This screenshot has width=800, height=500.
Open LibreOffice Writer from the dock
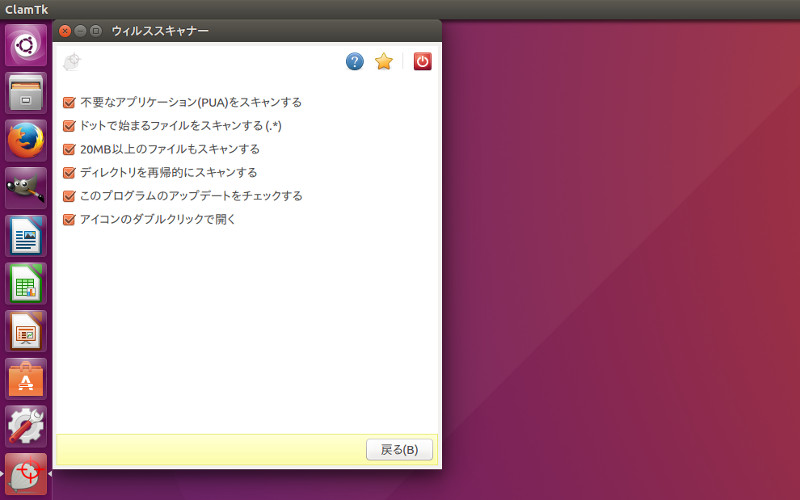[x=26, y=236]
